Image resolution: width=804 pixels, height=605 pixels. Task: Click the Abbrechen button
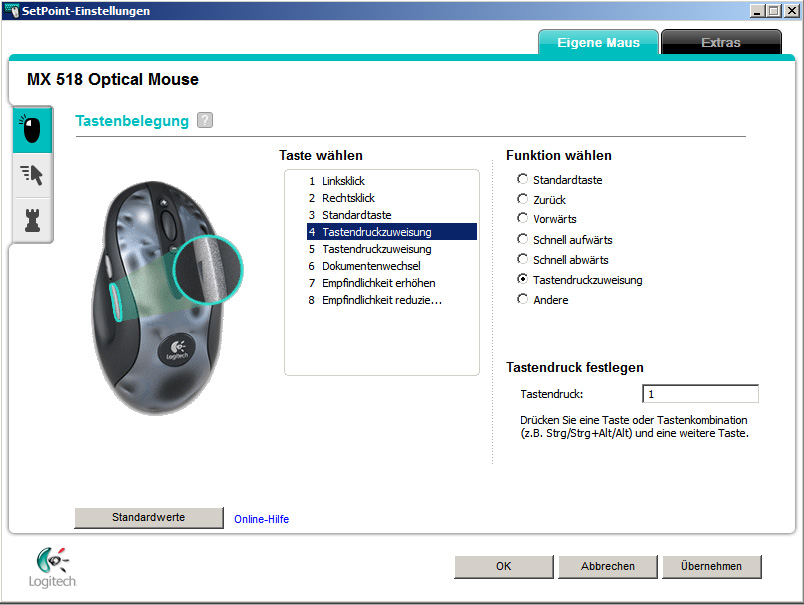(x=608, y=566)
